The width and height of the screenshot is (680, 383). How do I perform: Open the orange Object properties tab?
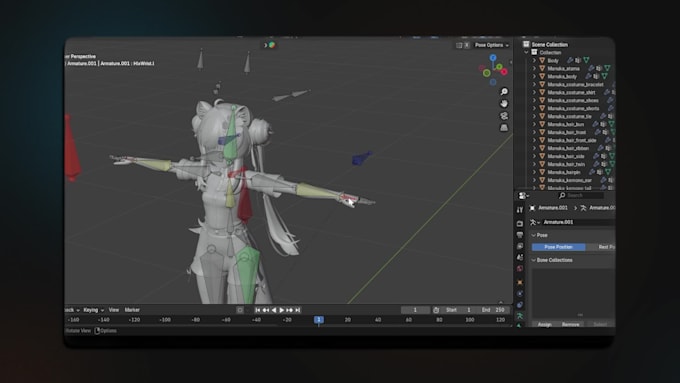click(x=520, y=282)
